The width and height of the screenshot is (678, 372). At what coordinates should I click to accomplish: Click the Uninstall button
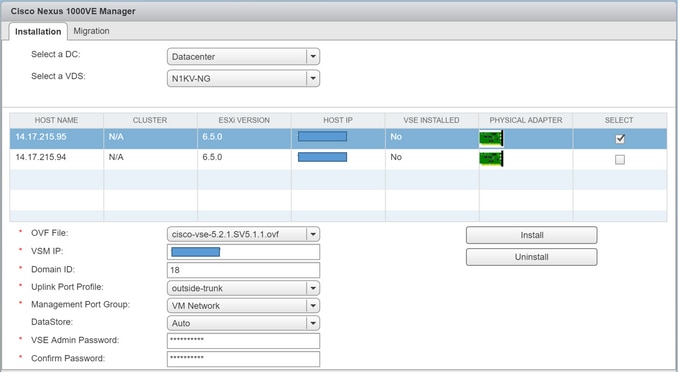pos(531,257)
